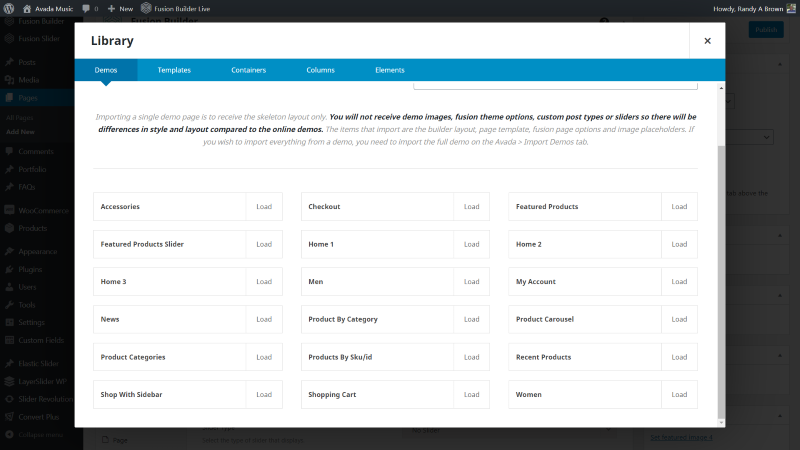
Task: Click the Women demo name
Action: tap(529, 394)
